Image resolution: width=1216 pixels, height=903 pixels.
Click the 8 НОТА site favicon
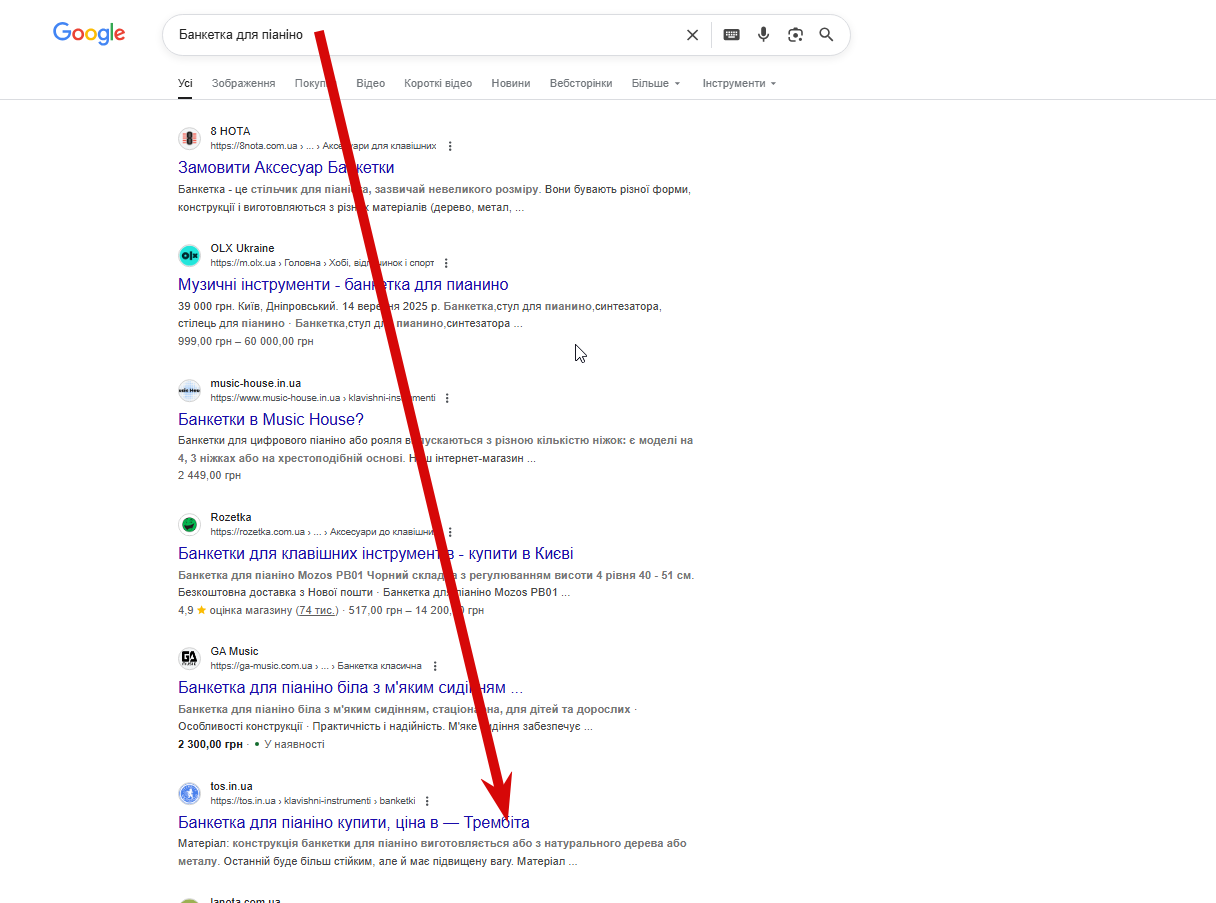189,139
